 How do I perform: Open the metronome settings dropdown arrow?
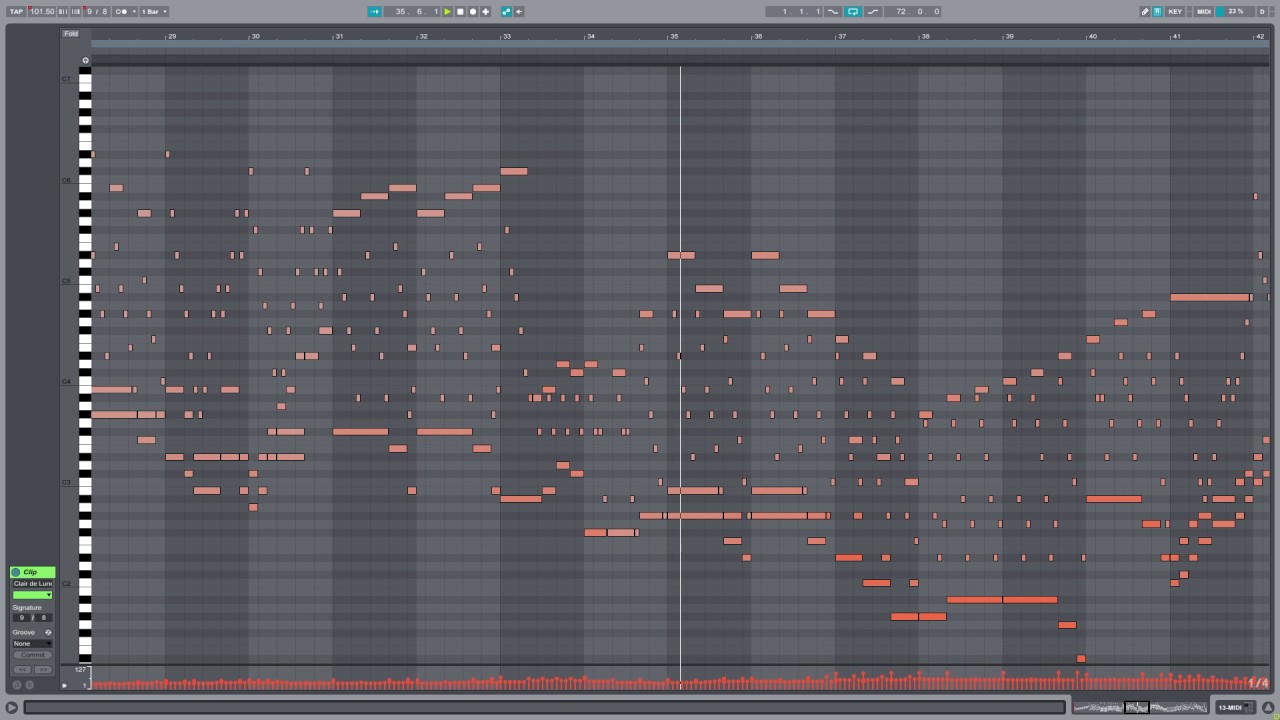[x=134, y=12]
